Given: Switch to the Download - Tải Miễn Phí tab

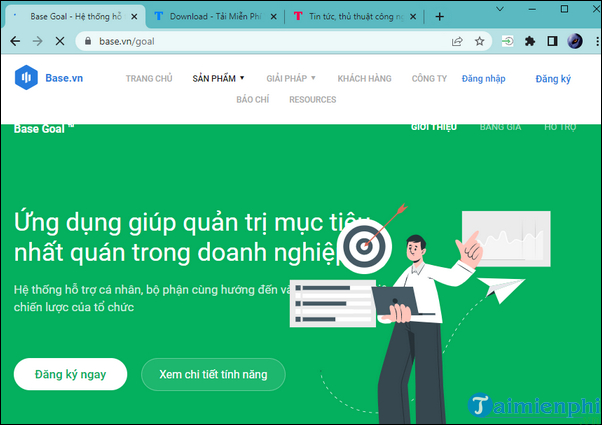Looking at the screenshot, I should pyautogui.click(x=215, y=17).
